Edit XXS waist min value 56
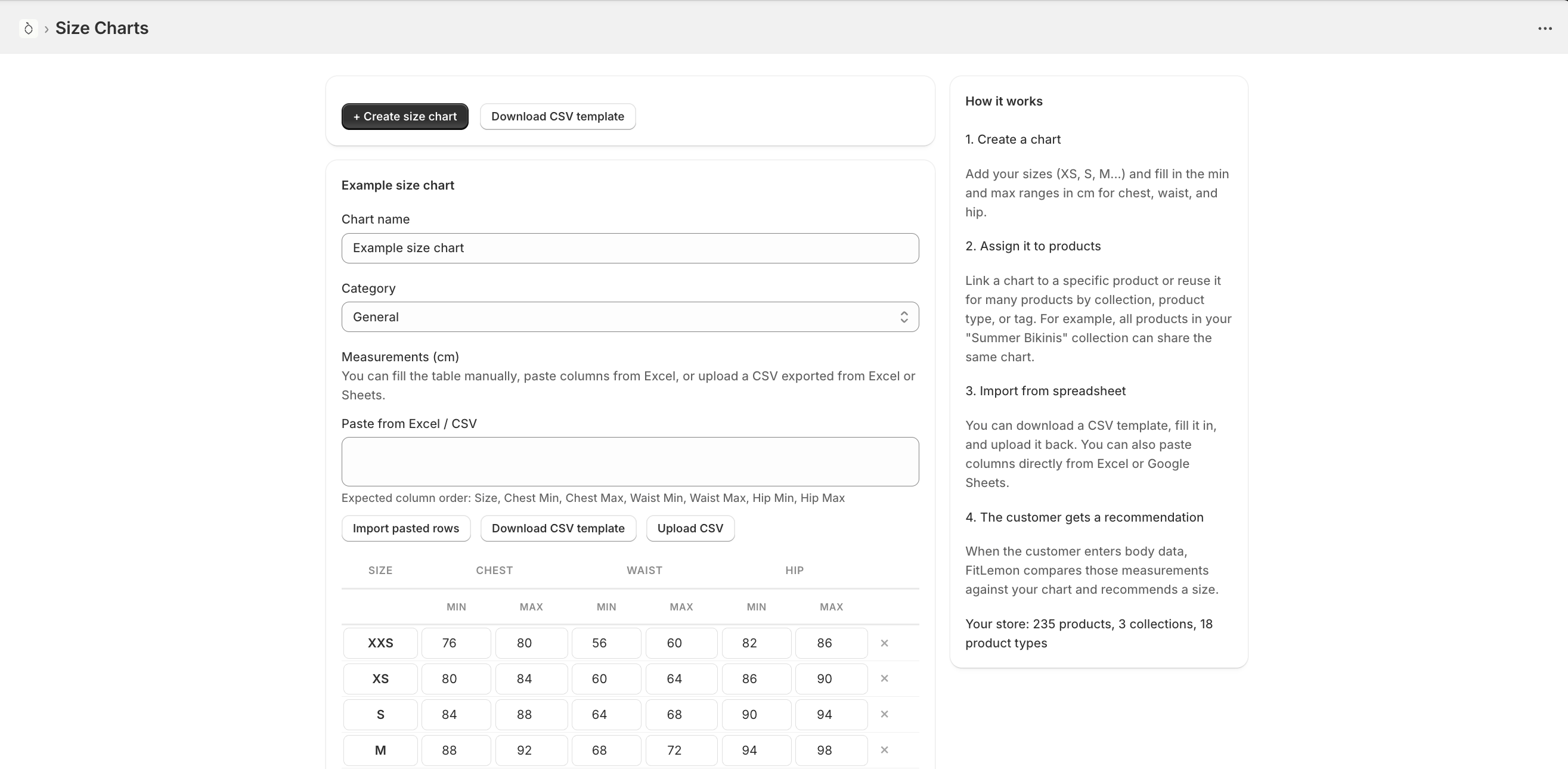 point(606,643)
